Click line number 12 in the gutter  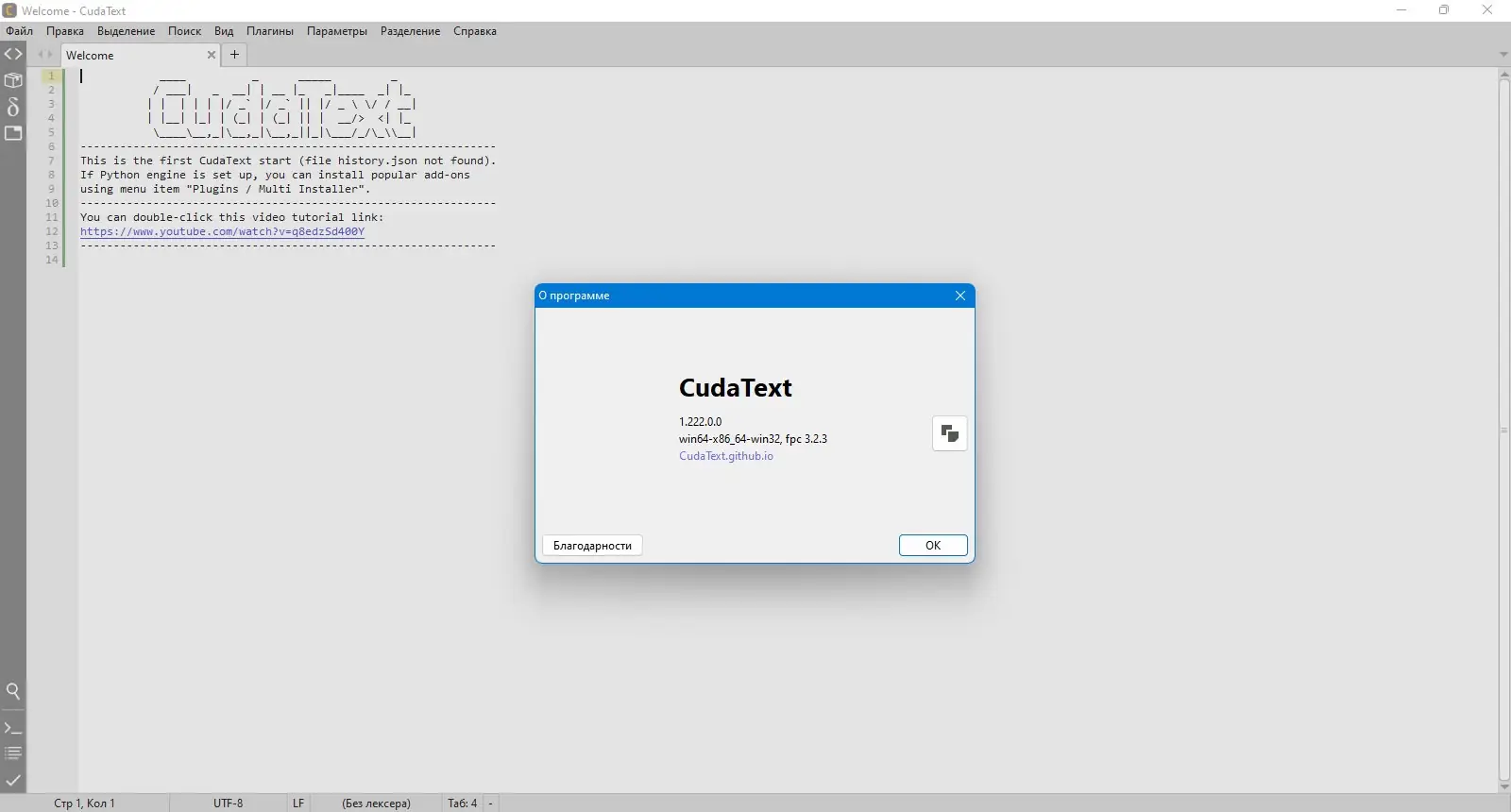click(52, 231)
